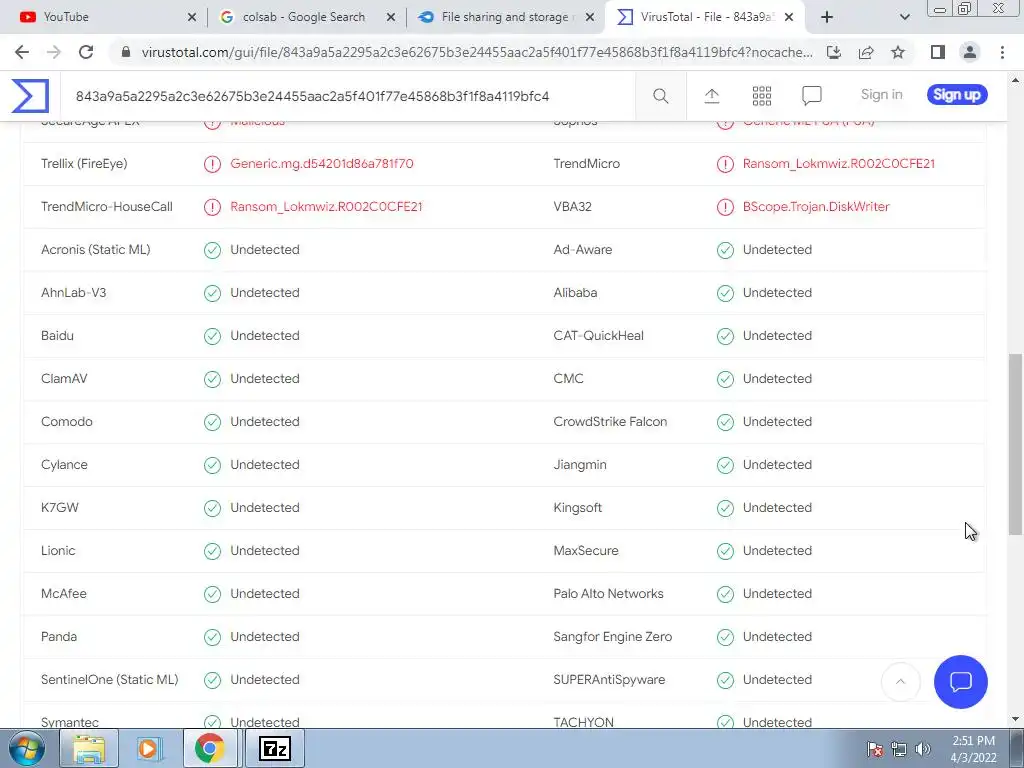Toggle the browser side panel icon
Screen dimensions: 1024x768
(938, 52)
